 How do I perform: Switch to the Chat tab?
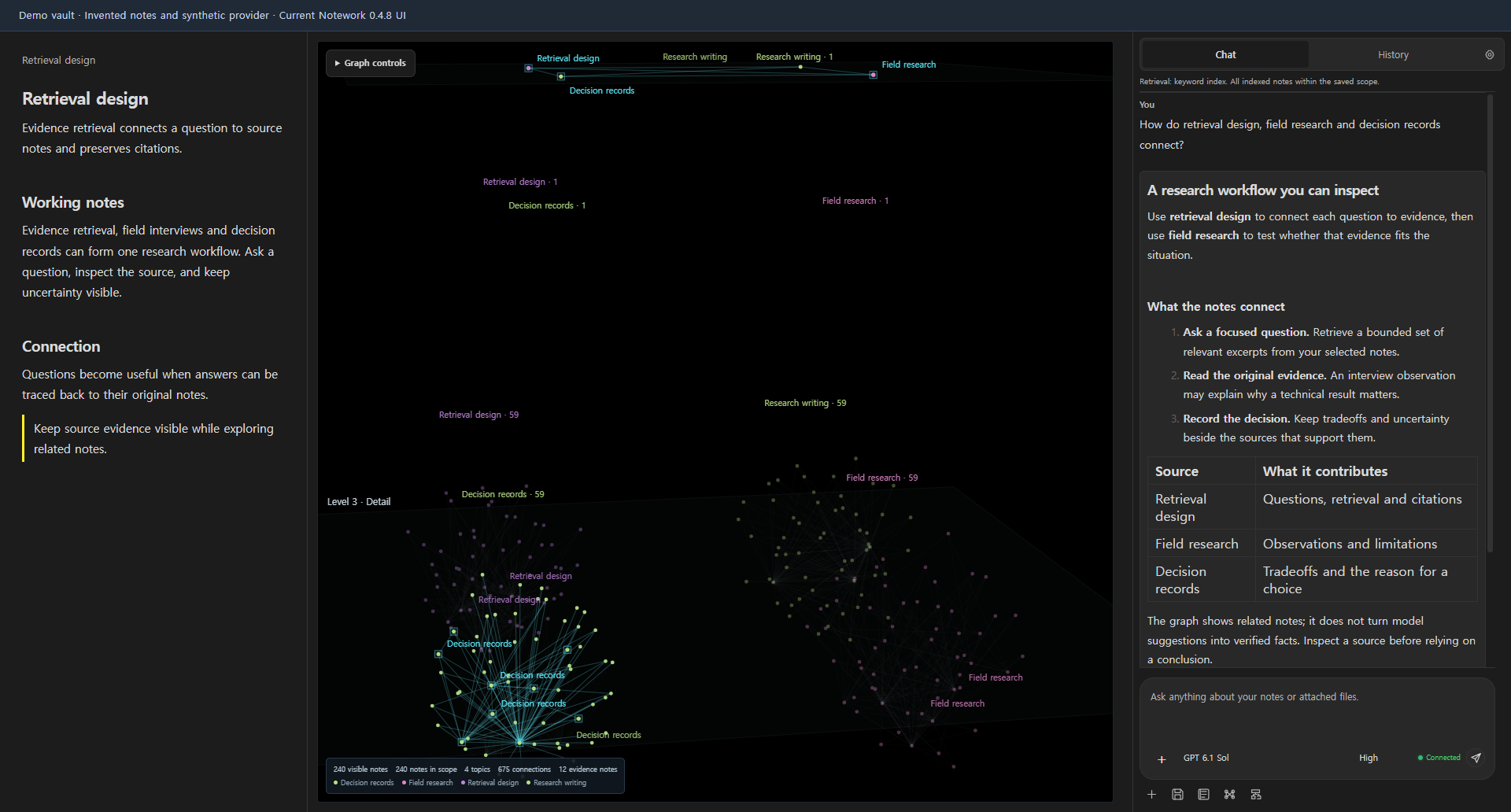pos(1225,55)
